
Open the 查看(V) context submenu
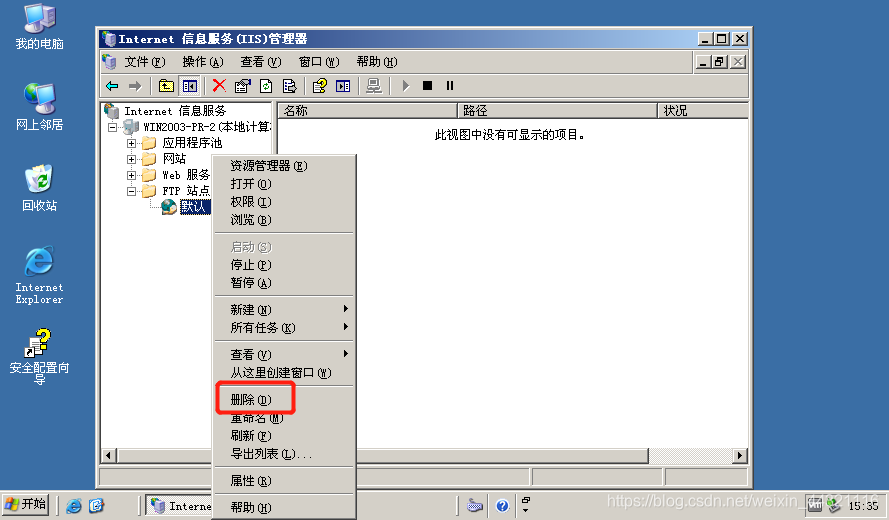coord(284,354)
